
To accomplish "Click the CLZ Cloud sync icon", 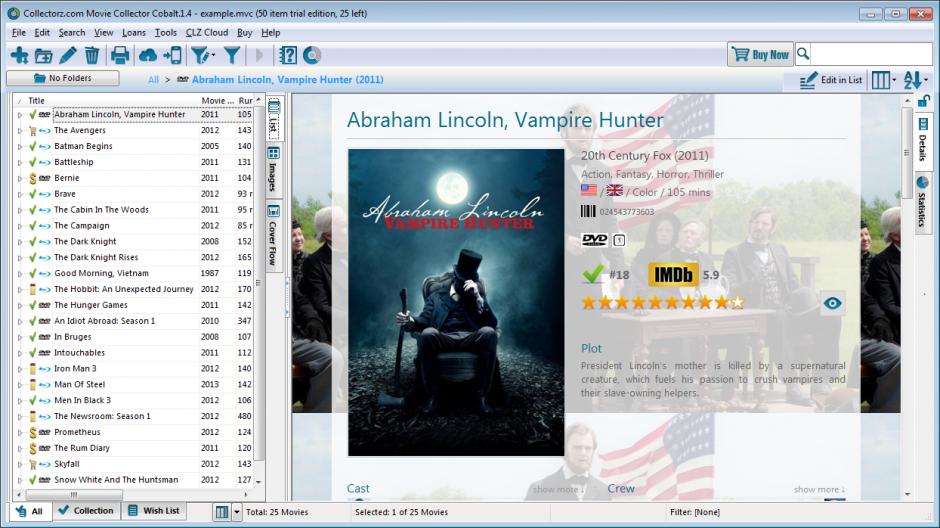I will coord(147,56).
